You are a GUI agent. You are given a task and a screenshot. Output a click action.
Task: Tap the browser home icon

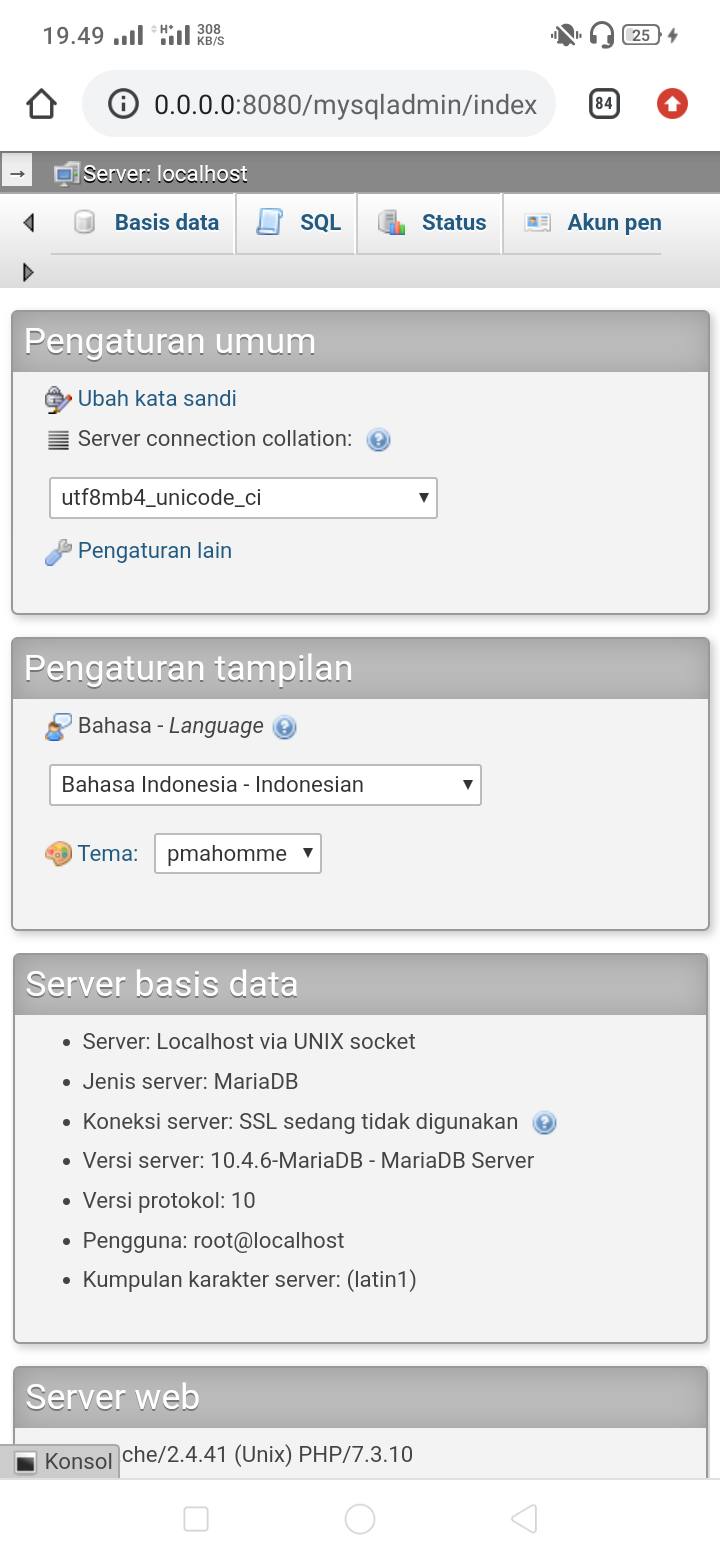coord(41,104)
